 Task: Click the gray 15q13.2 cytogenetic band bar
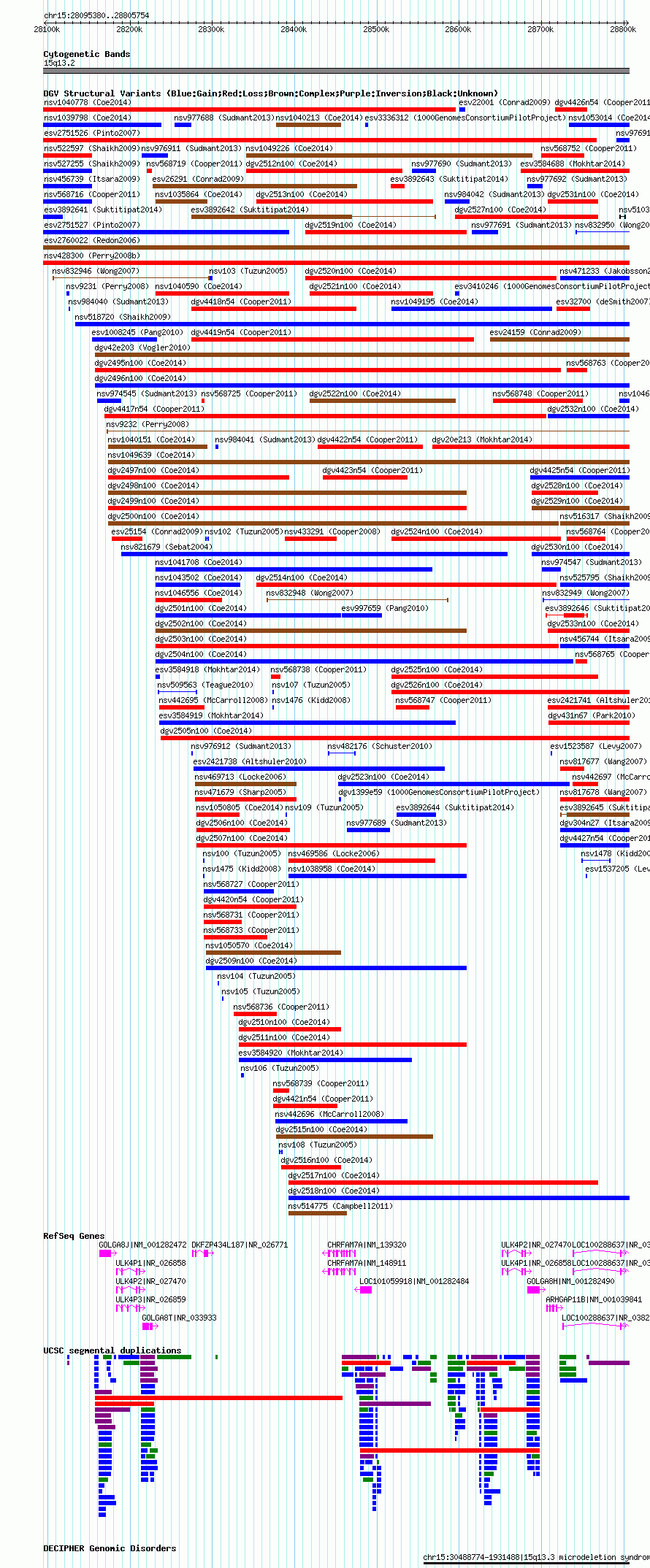click(336, 71)
